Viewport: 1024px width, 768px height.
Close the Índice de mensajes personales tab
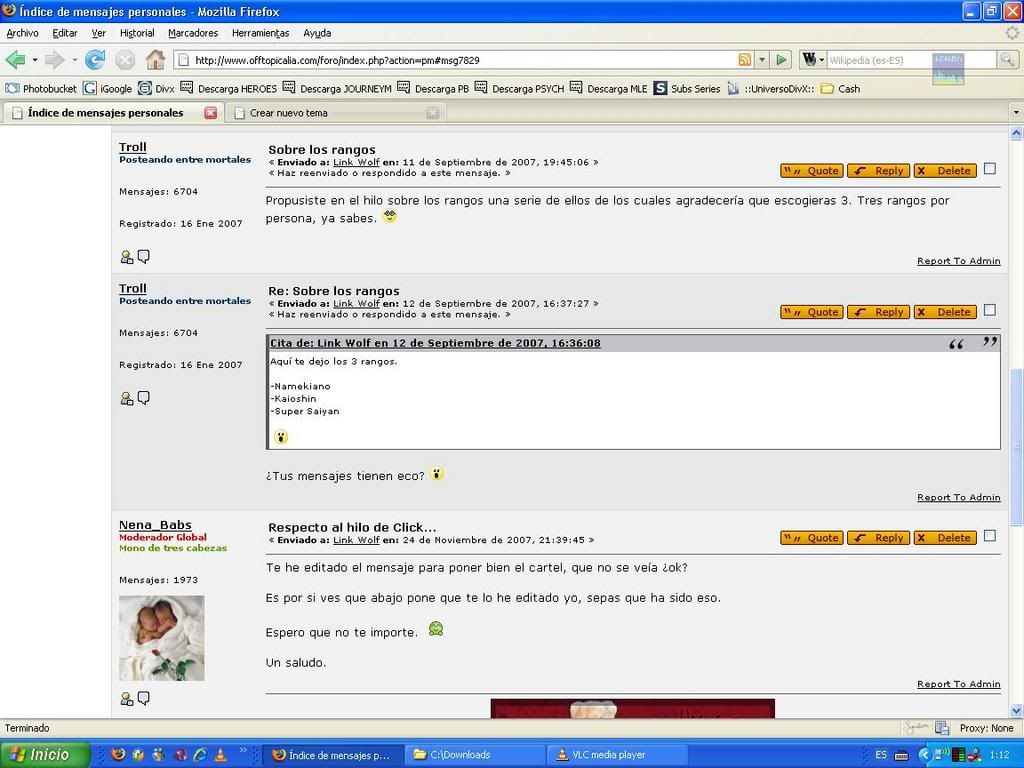211,113
